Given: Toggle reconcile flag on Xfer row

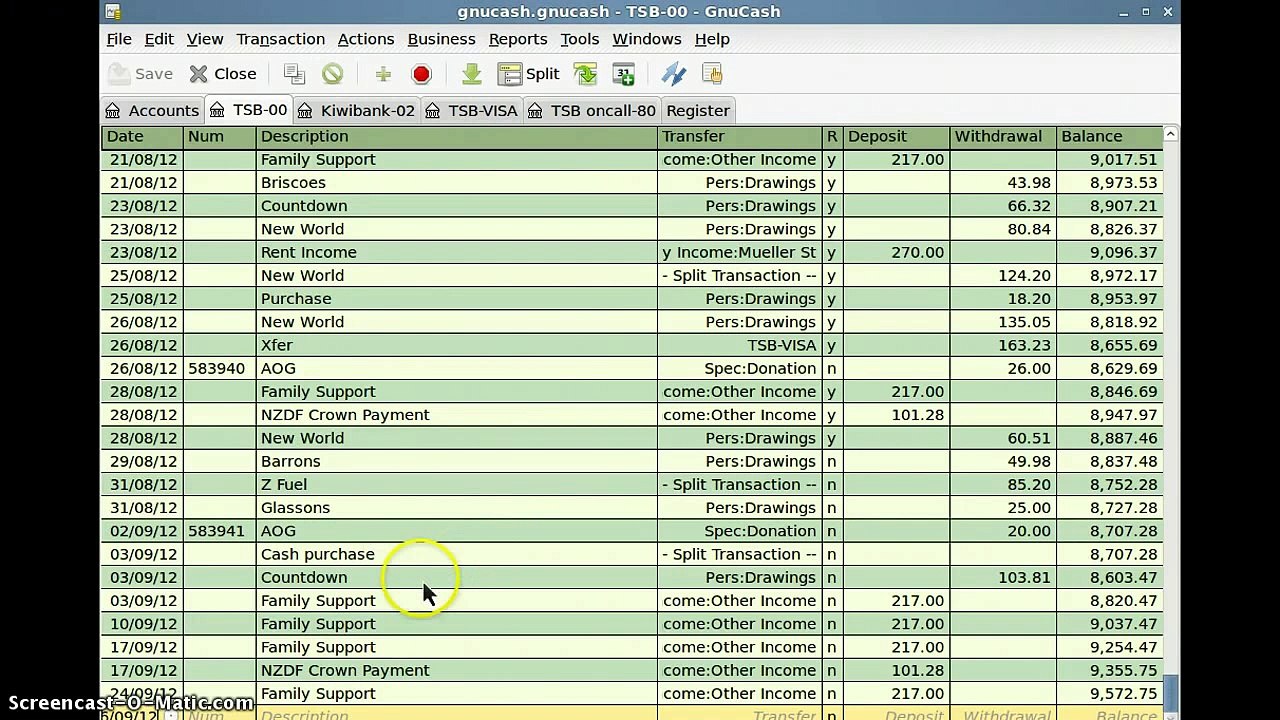Looking at the screenshot, I should click(x=832, y=345).
